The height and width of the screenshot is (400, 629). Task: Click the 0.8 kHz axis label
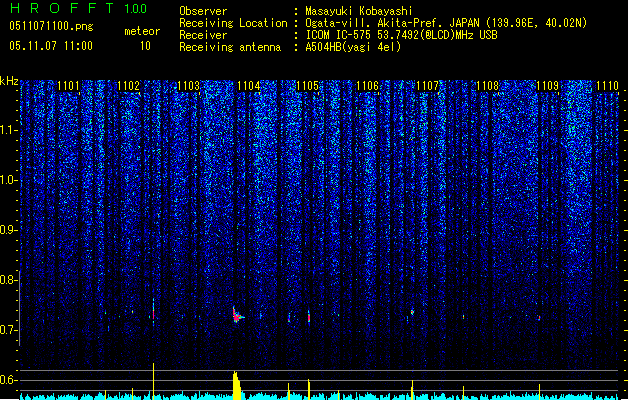(9, 280)
